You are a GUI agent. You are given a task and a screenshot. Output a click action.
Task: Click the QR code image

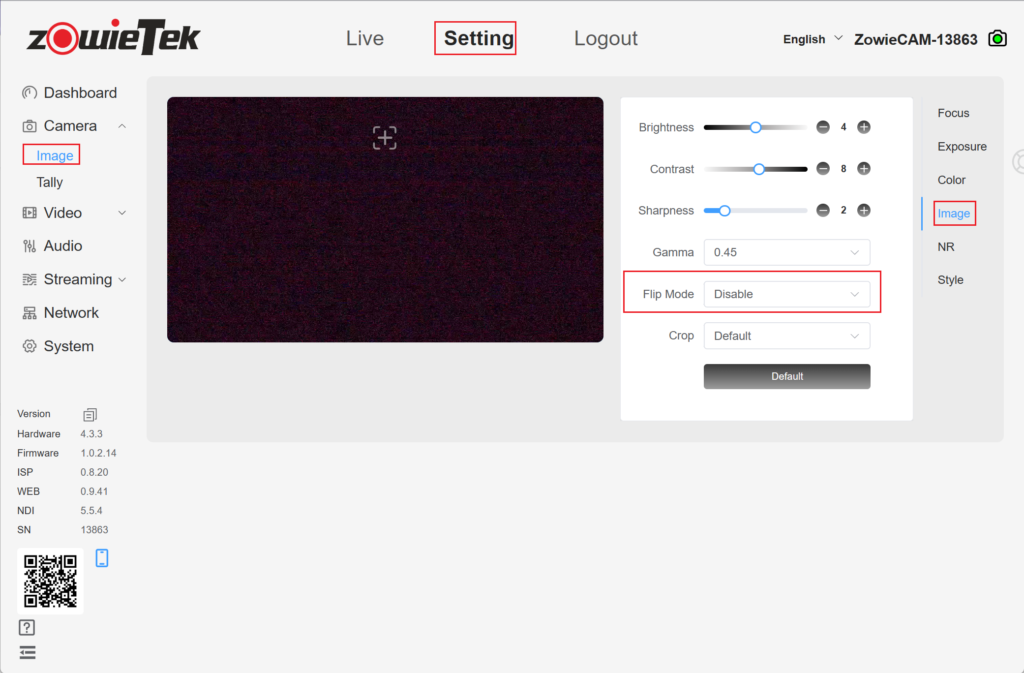(50, 581)
